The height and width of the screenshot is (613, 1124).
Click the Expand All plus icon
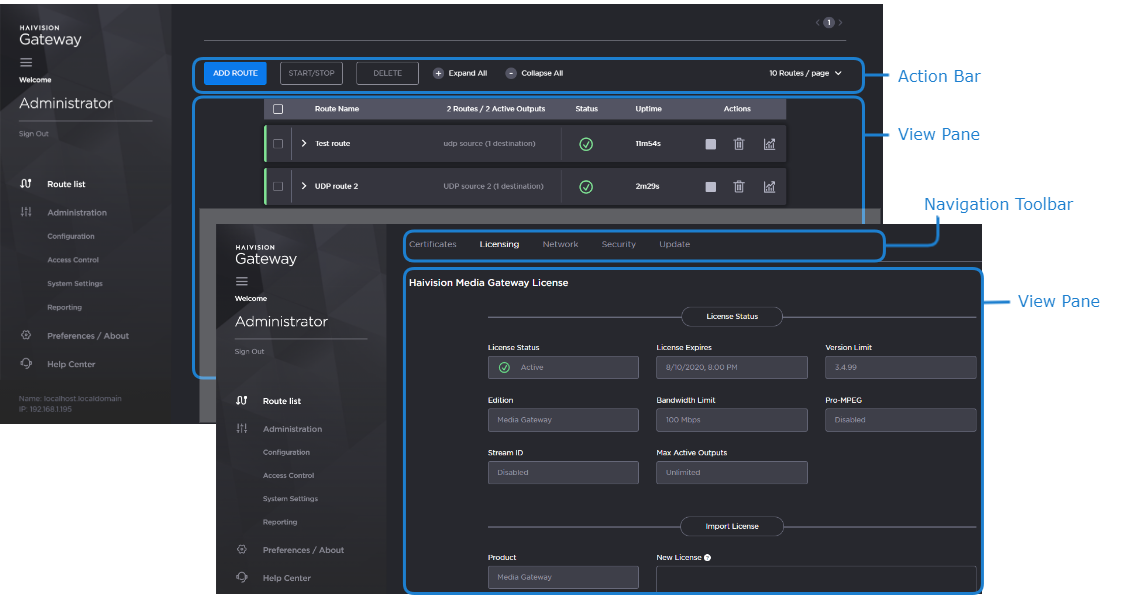point(438,73)
